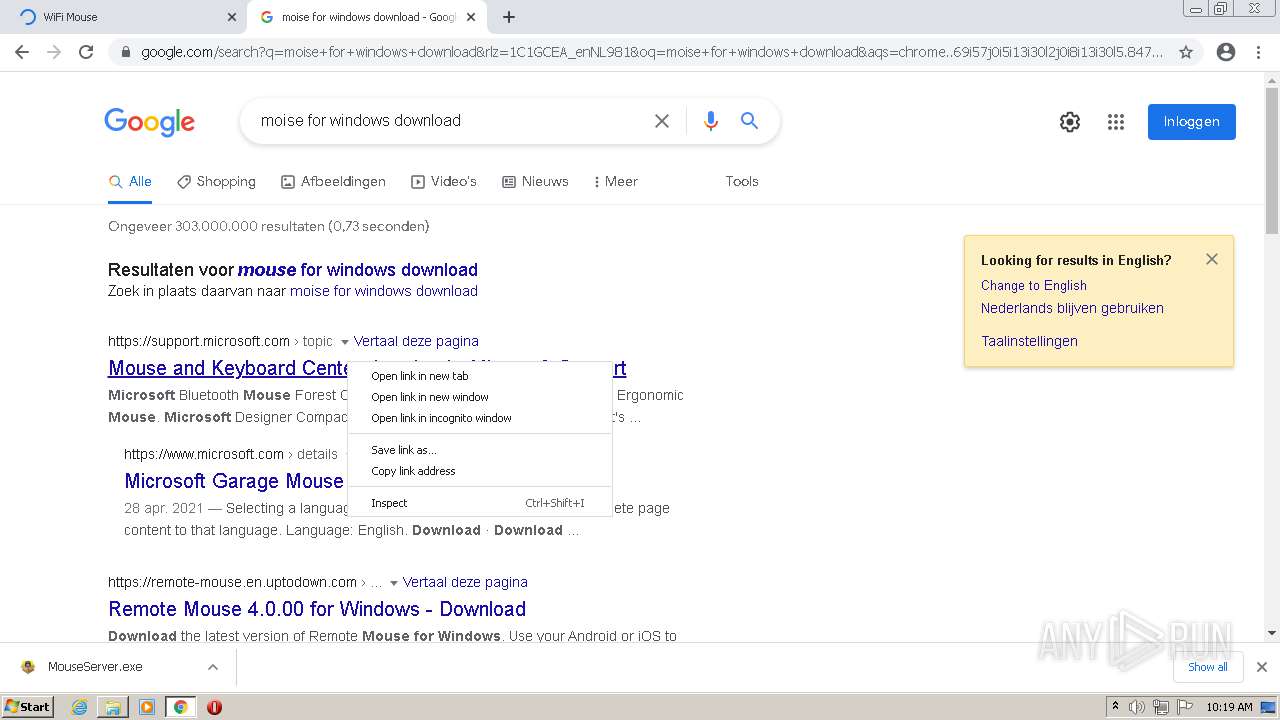This screenshot has width=1280, height=720.
Task: Close the moise for windows download tab
Action: [x=471, y=17]
